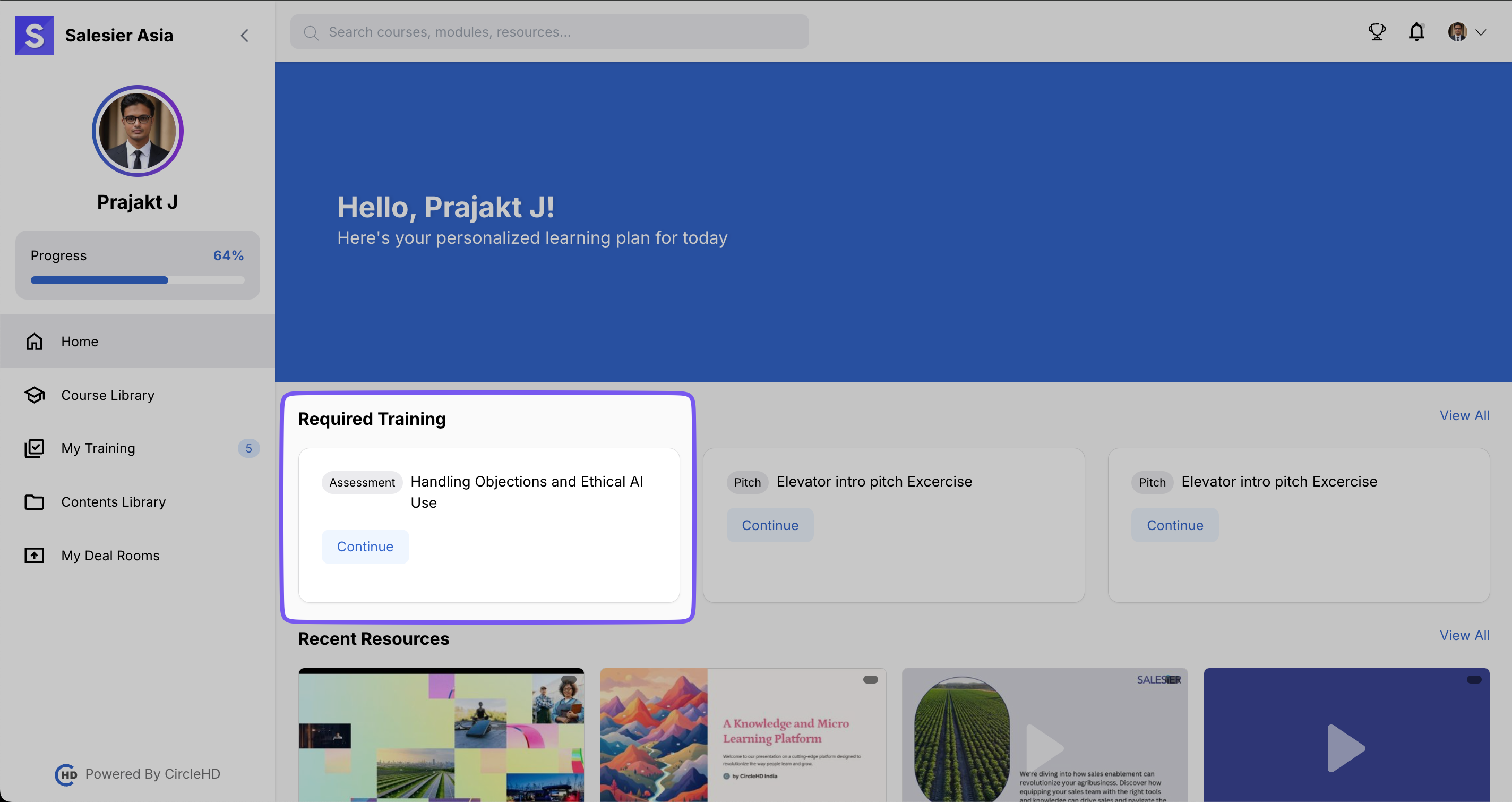Image resolution: width=1512 pixels, height=802 pixels.
Task: Click View All for Recent Resources
Action: tap(1464, 635)
